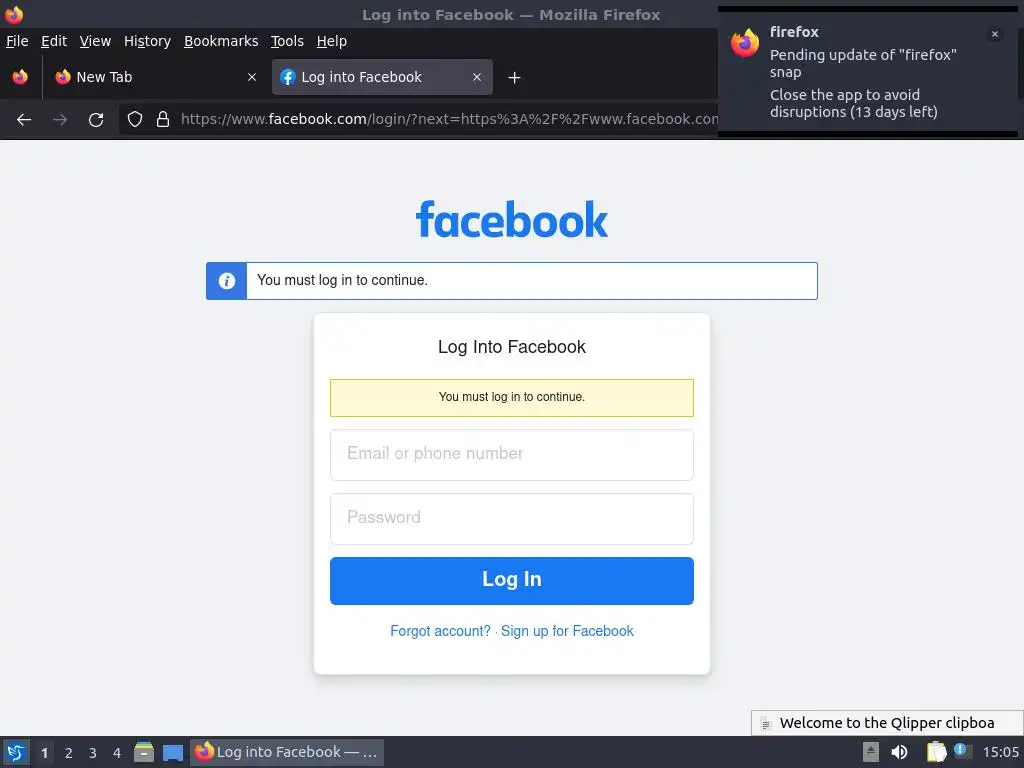
Task: Focus the Password field
Action: 512,519
